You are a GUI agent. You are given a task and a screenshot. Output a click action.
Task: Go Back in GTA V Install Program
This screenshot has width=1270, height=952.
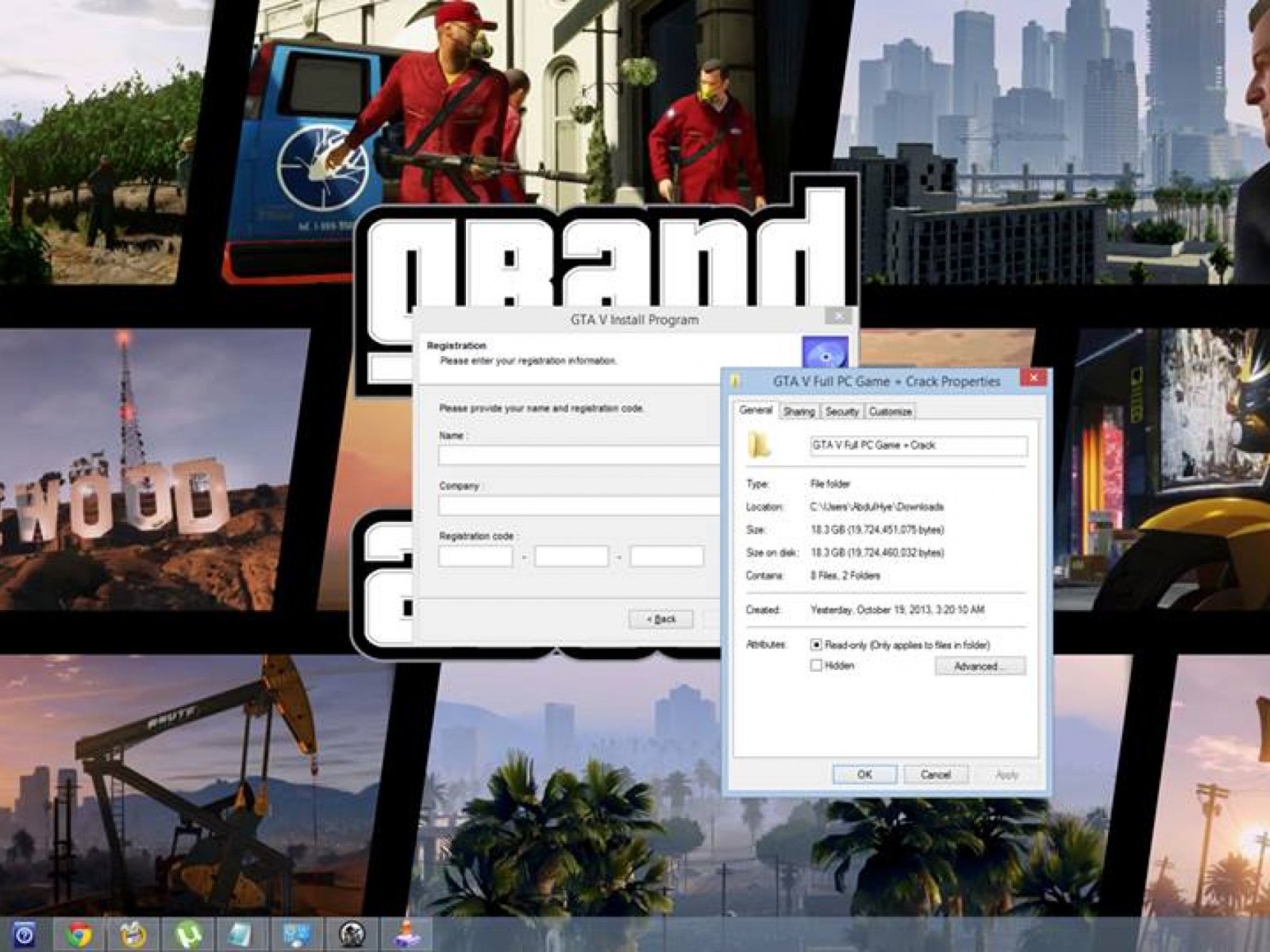pyautogui.click(x=660, y=619)
